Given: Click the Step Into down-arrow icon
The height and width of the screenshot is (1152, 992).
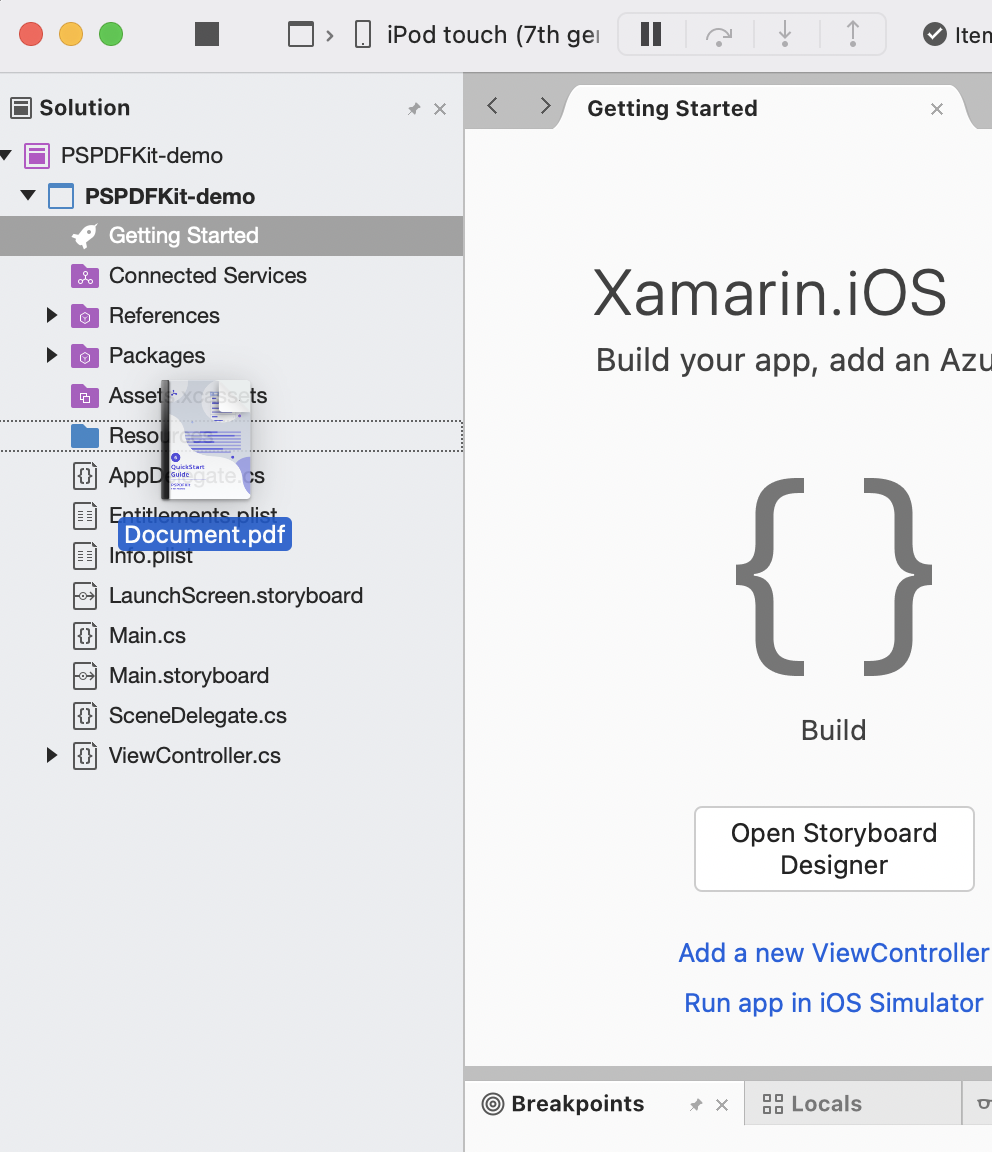Looking at the screenshot, I should tap(785, 34).
